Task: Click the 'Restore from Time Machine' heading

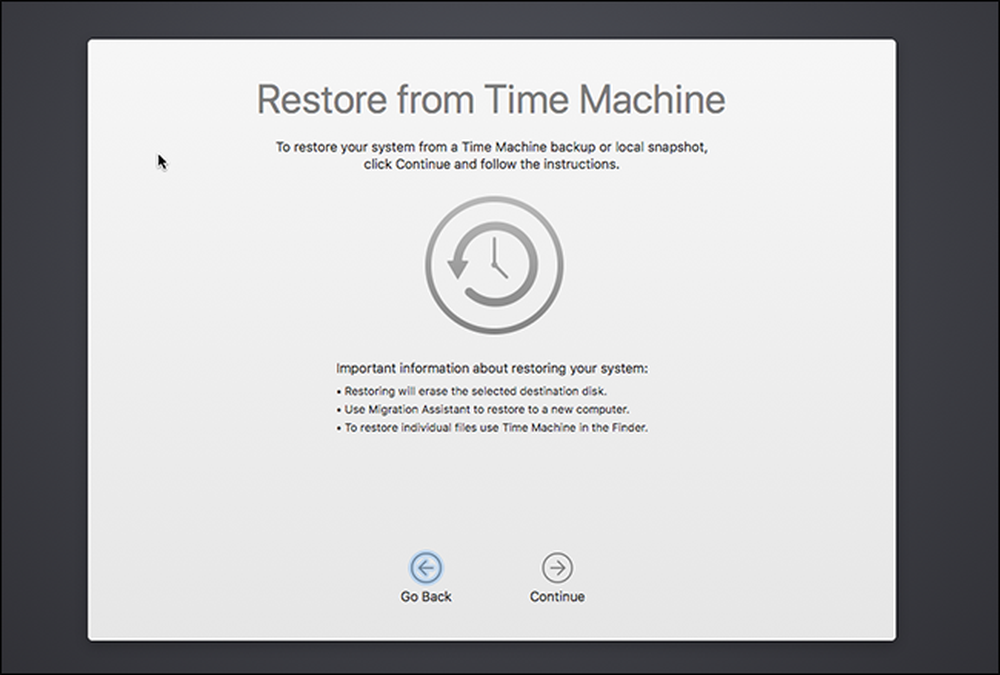Action: pyautogui.click(x=491, y=99)
